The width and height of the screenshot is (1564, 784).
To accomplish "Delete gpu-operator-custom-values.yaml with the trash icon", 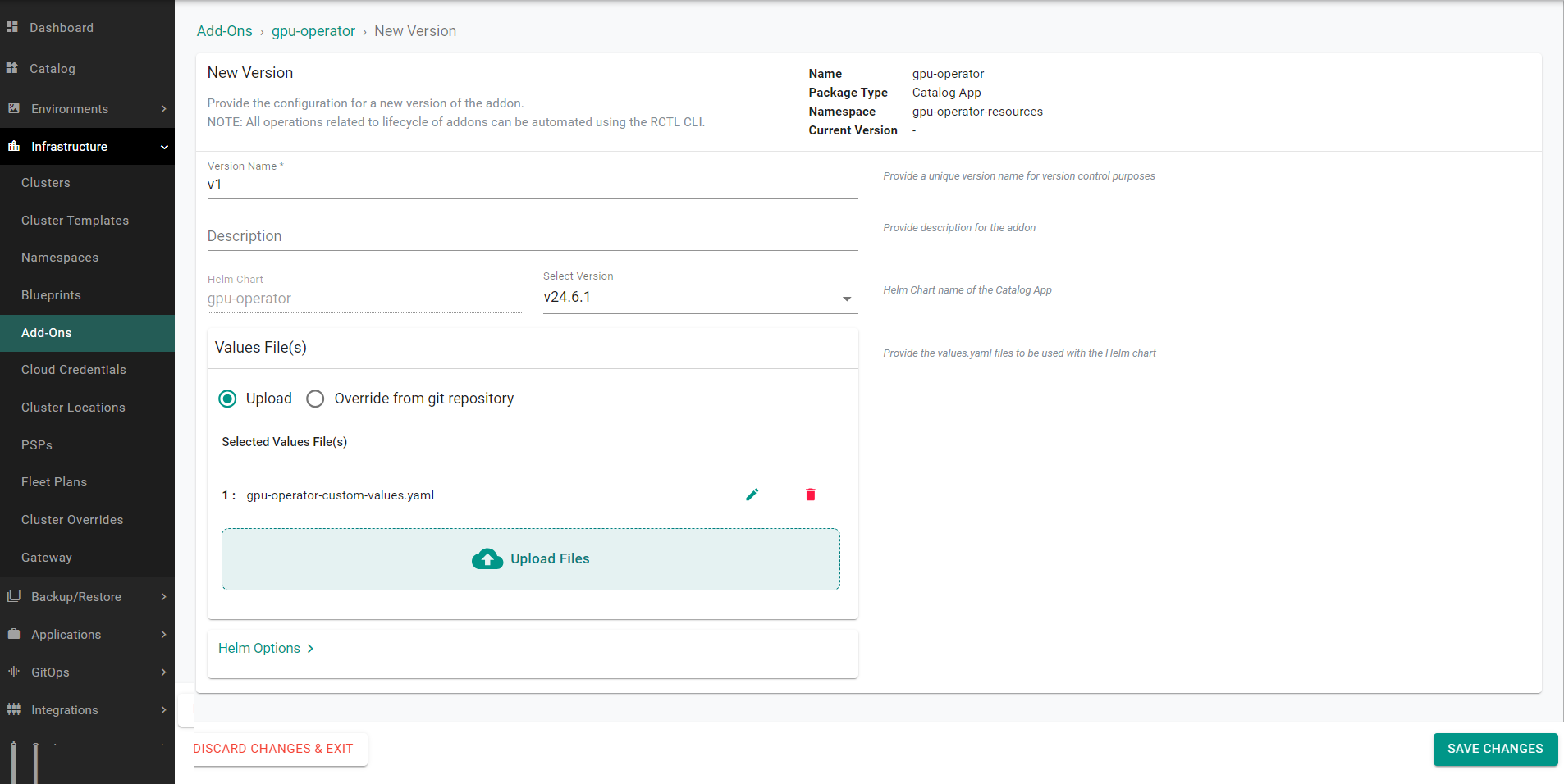I will tap(811, 495).
